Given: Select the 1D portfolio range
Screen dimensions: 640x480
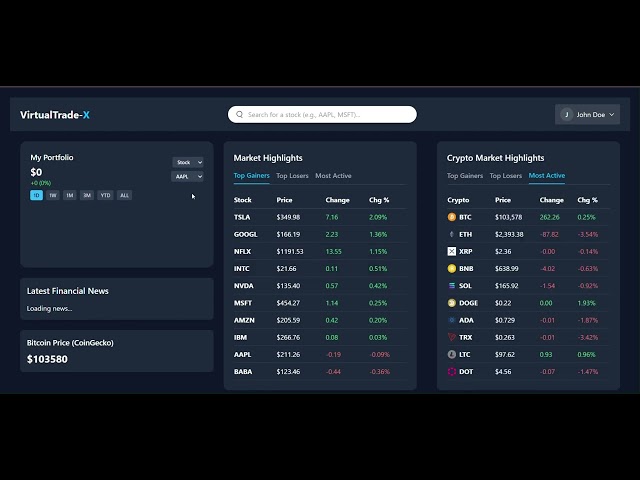Looking at the screenshot, I should [36, 195].
